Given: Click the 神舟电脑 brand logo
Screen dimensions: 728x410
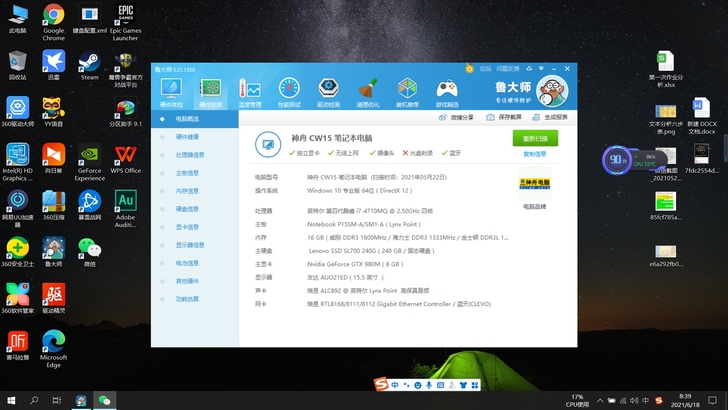Looking at the screenshot, I should coord(534,183).
